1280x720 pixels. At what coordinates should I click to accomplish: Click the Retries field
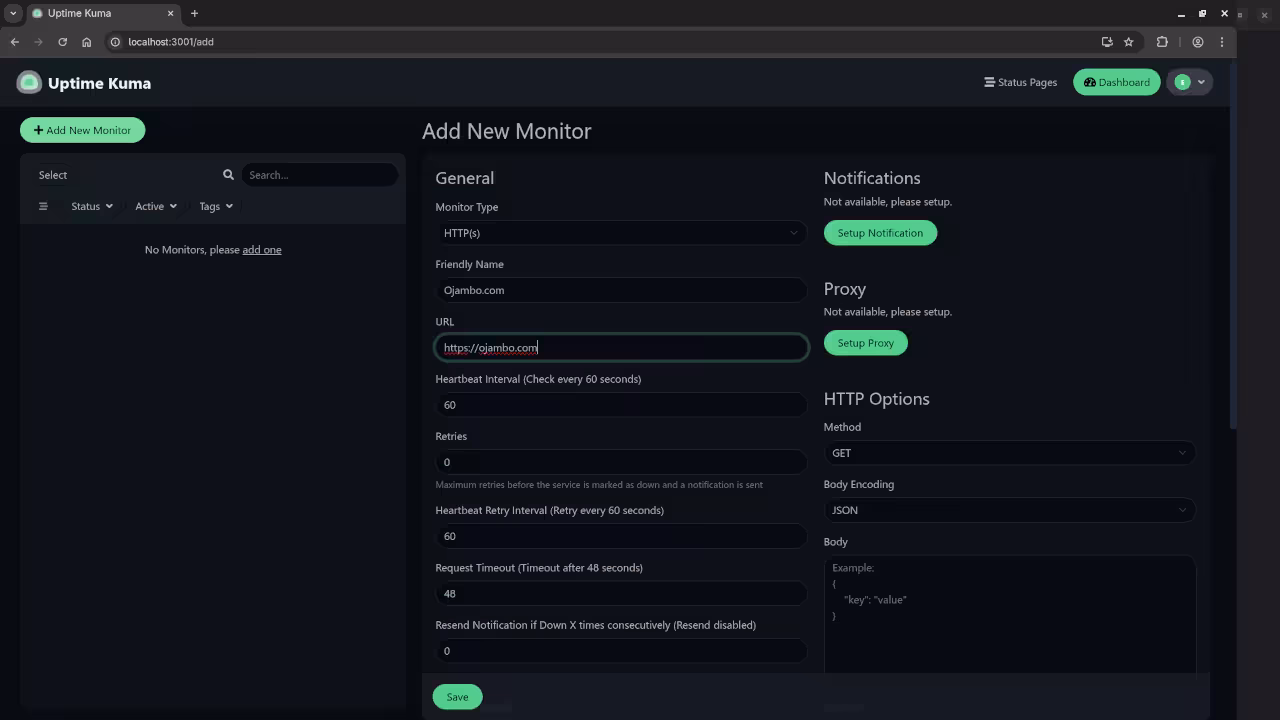click(x=621, y=462)
